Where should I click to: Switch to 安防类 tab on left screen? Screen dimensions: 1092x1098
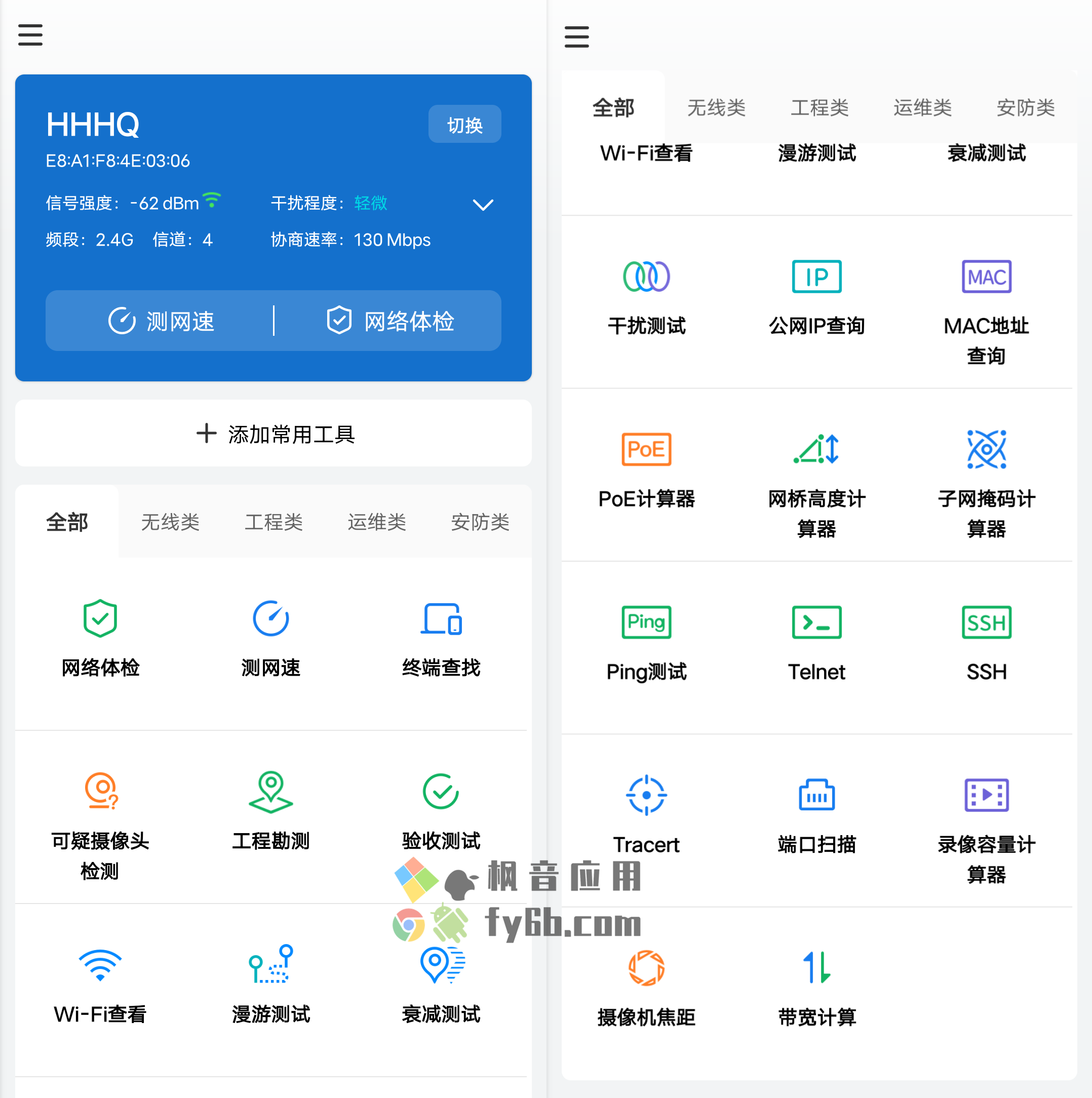[480, 522]
